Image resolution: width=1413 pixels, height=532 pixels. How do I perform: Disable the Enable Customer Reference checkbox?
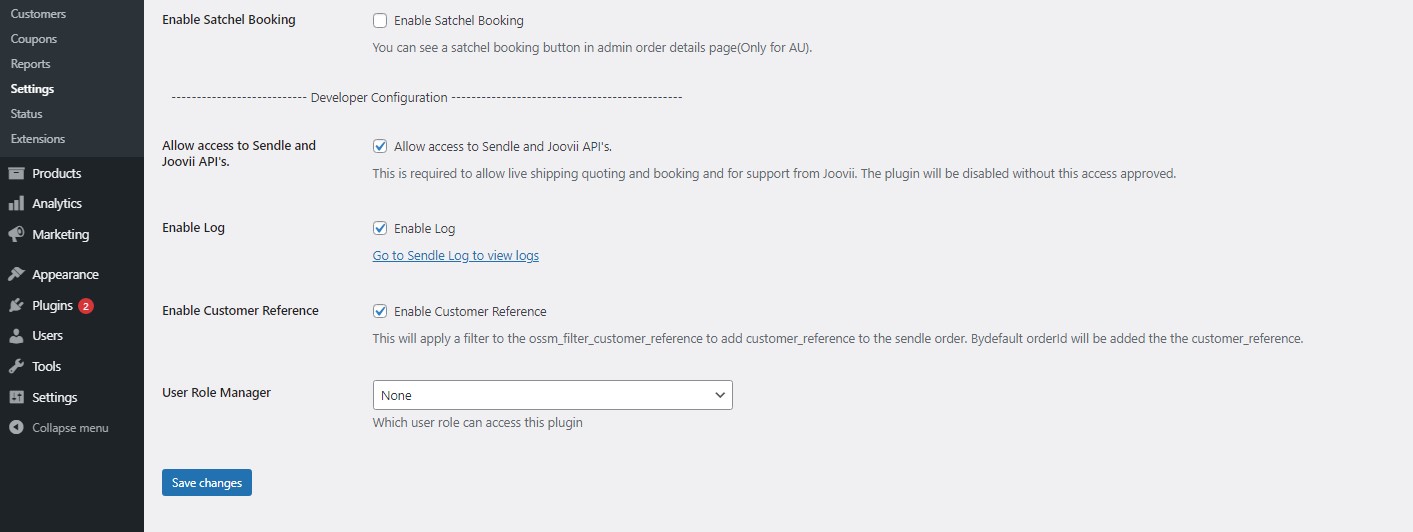pos(380,311)
